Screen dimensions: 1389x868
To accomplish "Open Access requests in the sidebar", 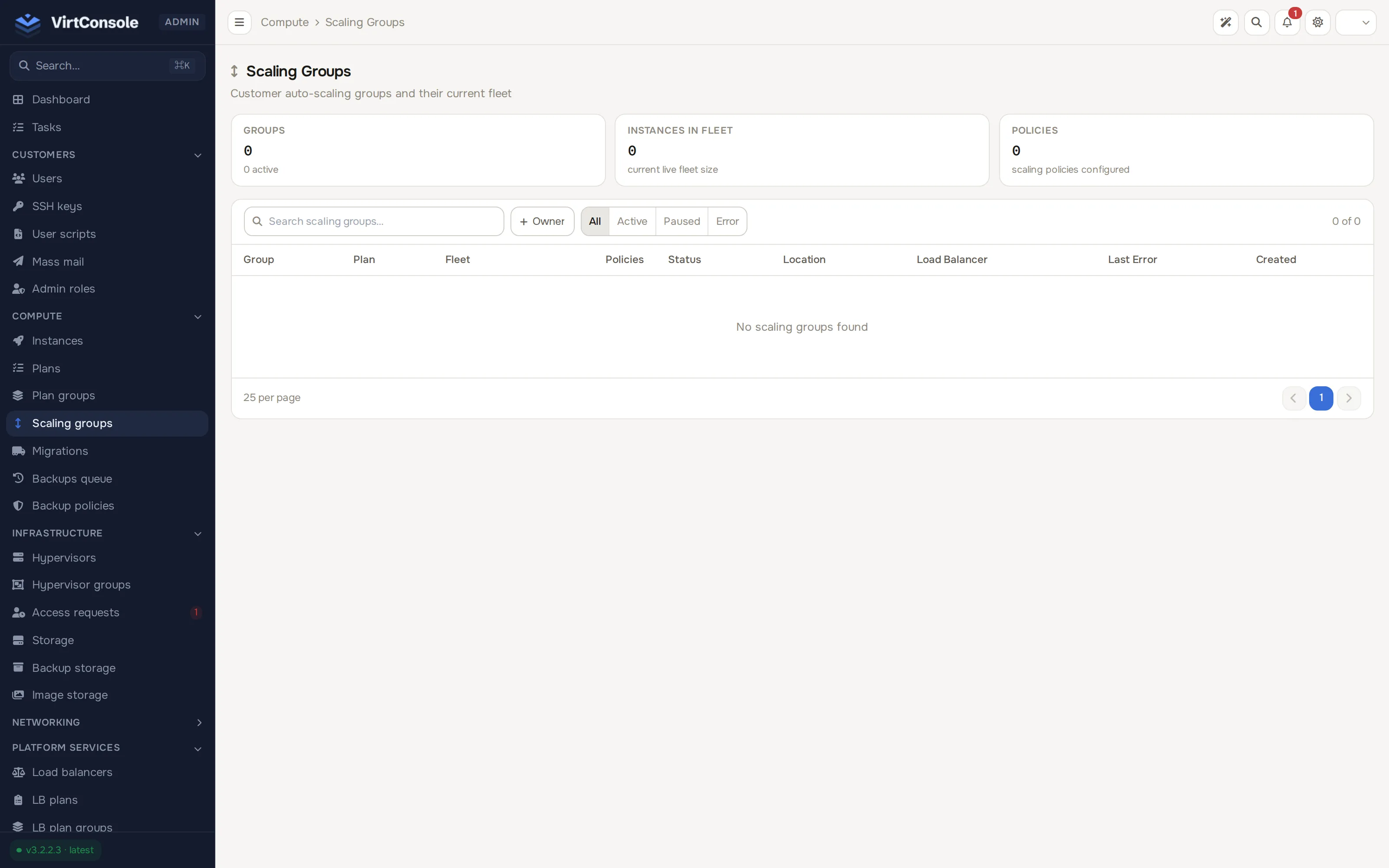I will [107, 612].
